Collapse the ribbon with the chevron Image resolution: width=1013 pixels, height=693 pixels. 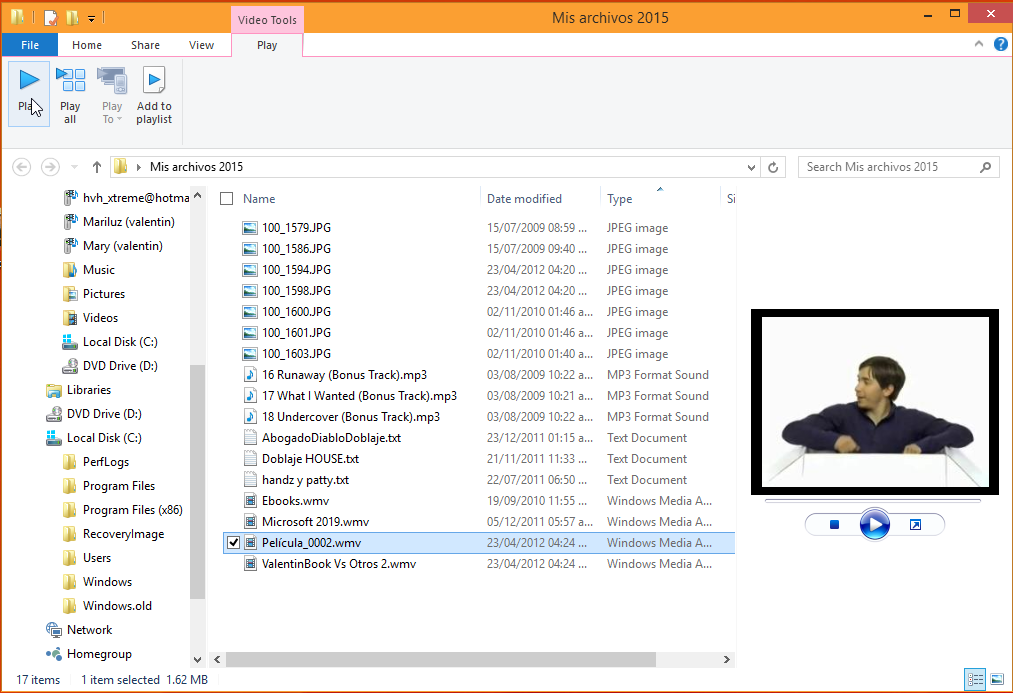click(x=980, y=45)
